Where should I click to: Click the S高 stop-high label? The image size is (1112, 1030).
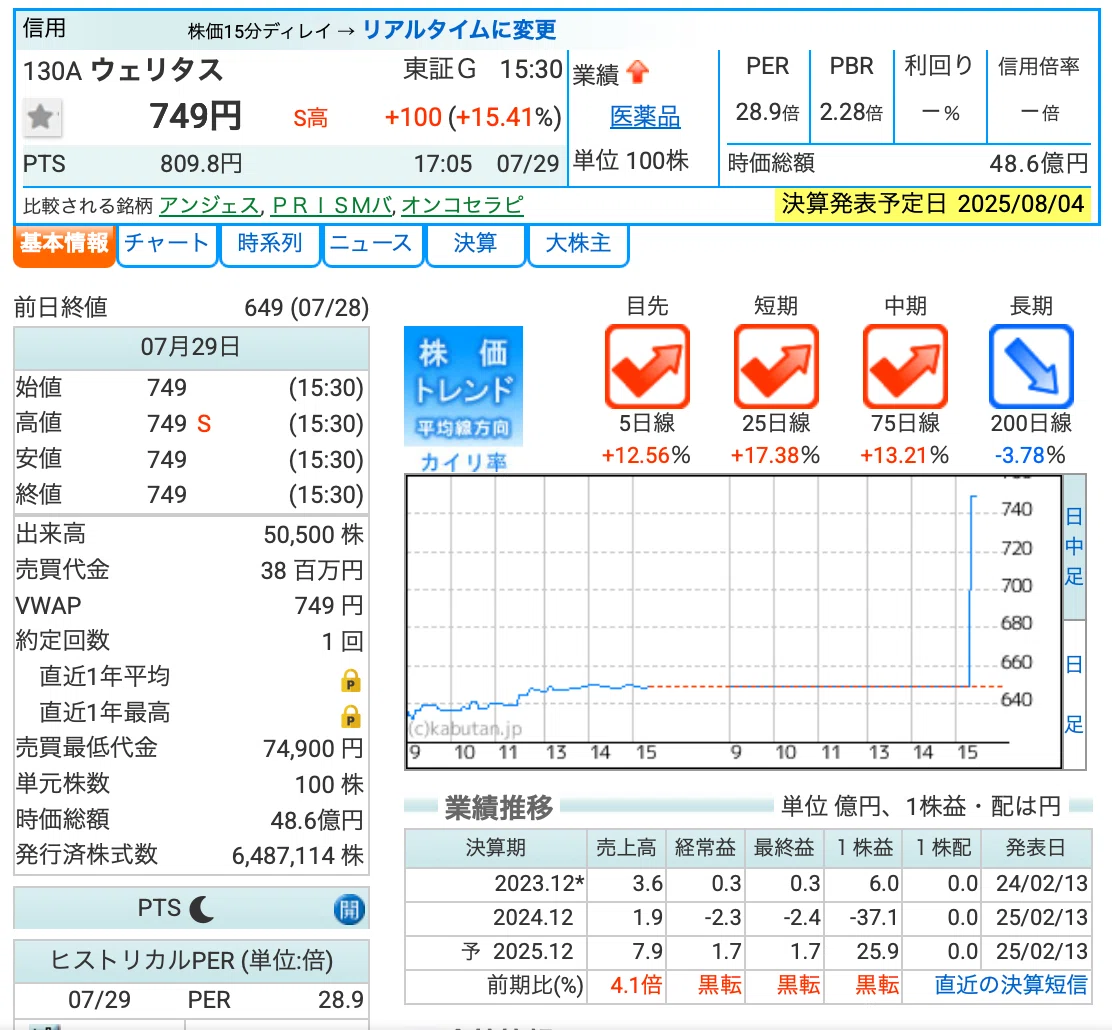coord(311,118)
